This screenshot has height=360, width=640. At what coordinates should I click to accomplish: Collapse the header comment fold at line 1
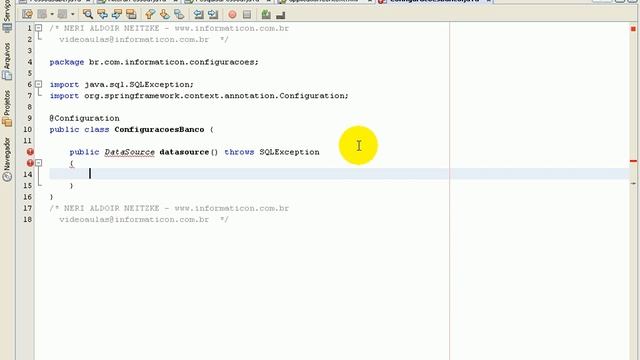[x=38, y=28]
